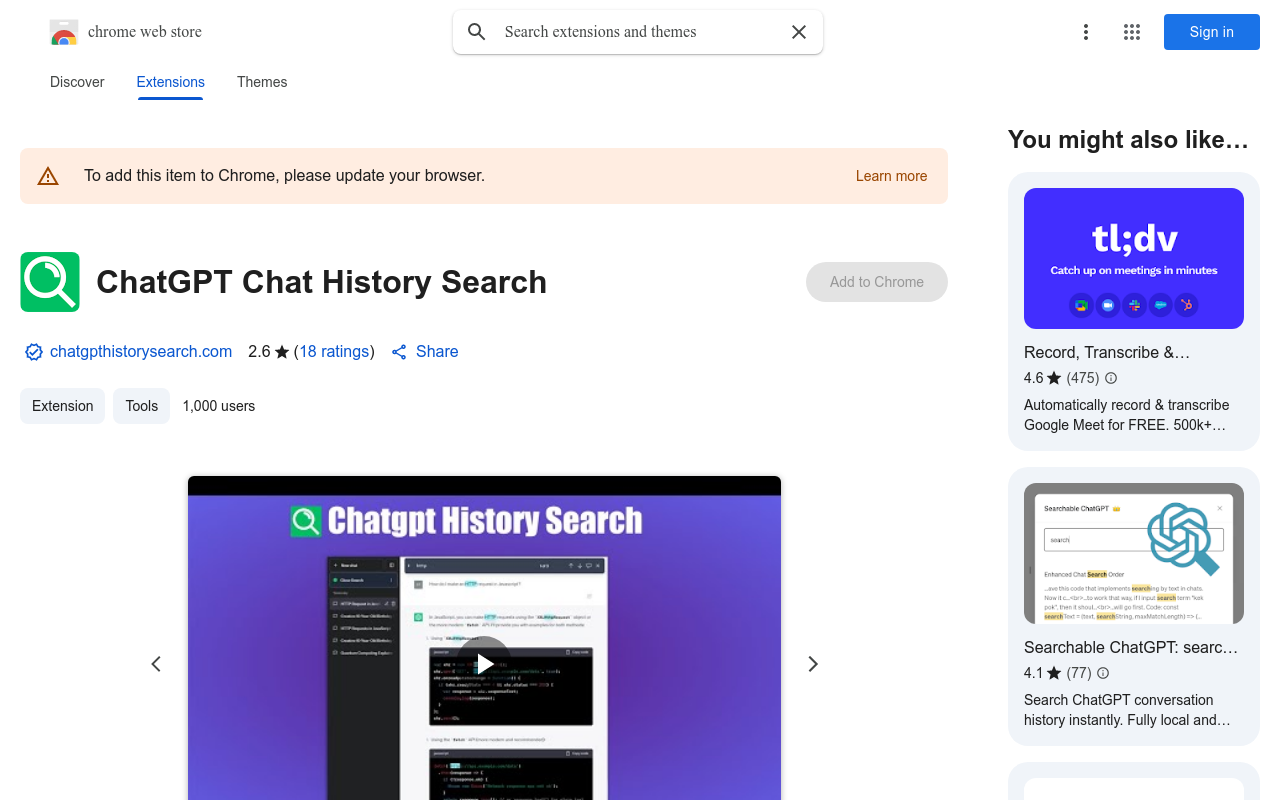Open the chatgpthistorysearch.com website link
Image resolution: width=1280 pixels, height=800 pixels.
click(141, 351)
